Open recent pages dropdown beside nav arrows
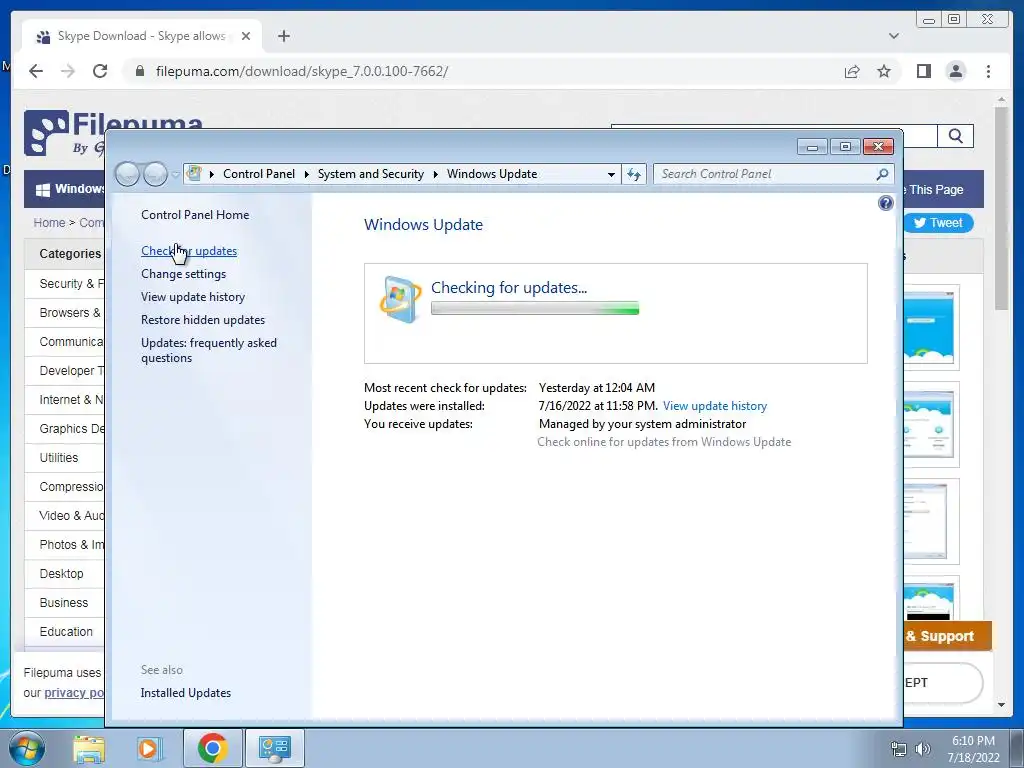Screen dimensions: 1024x768 click(175, 174)
